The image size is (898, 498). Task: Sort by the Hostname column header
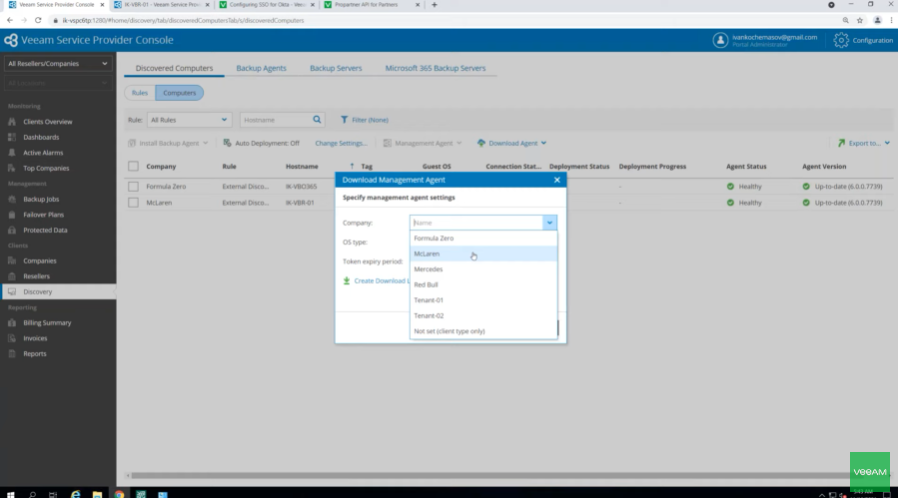pos(302,167)
